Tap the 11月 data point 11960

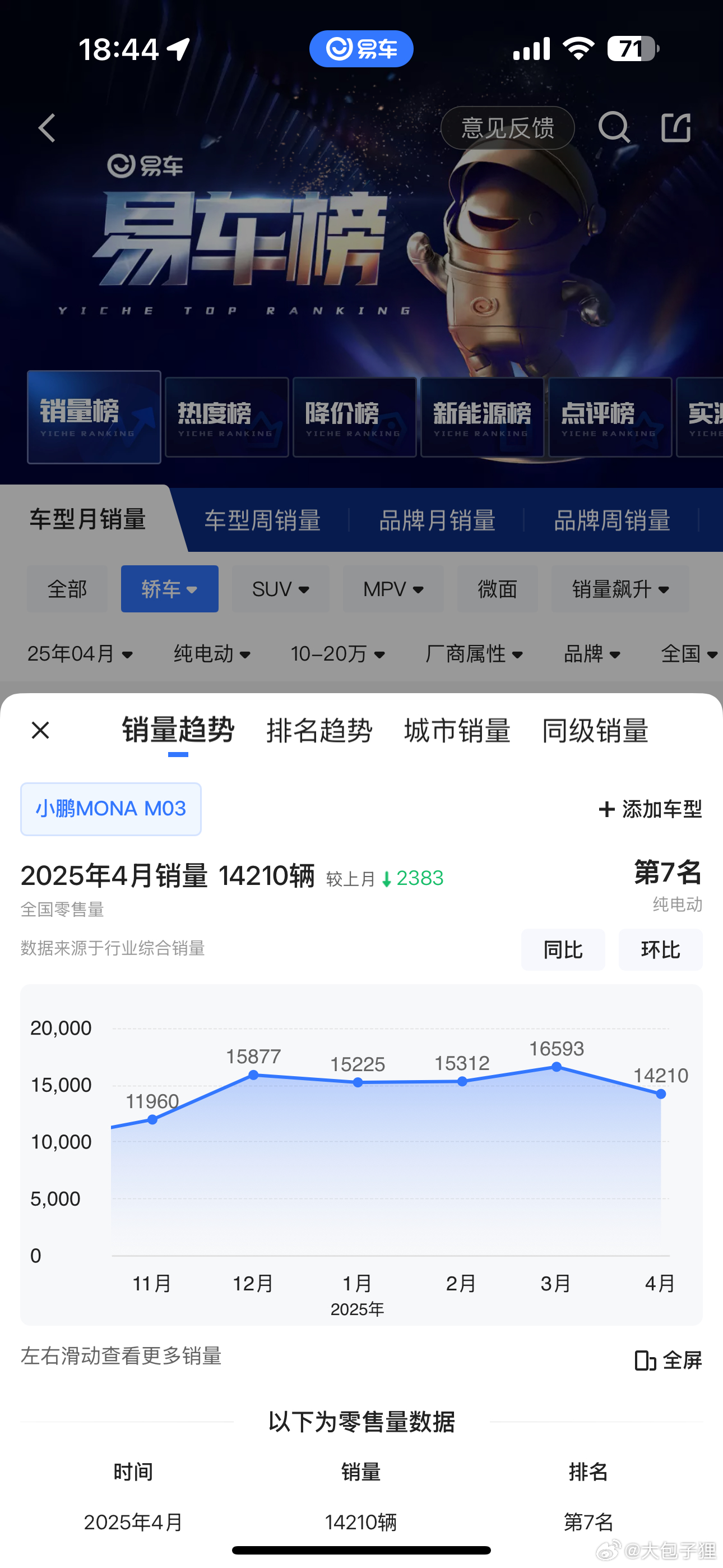click(153, 1119)
